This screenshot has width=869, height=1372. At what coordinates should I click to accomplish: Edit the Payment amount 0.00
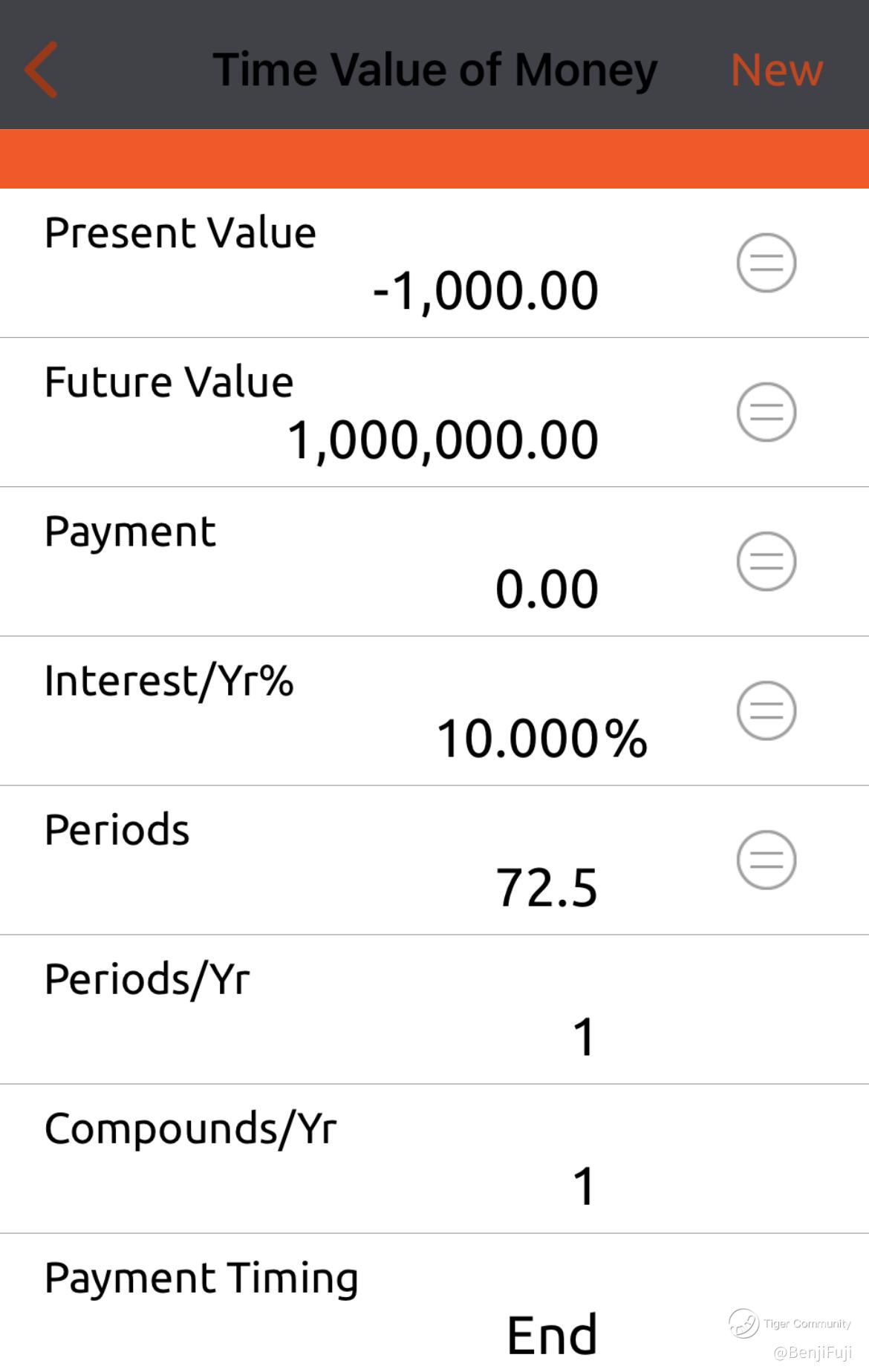tap(547, 589)
